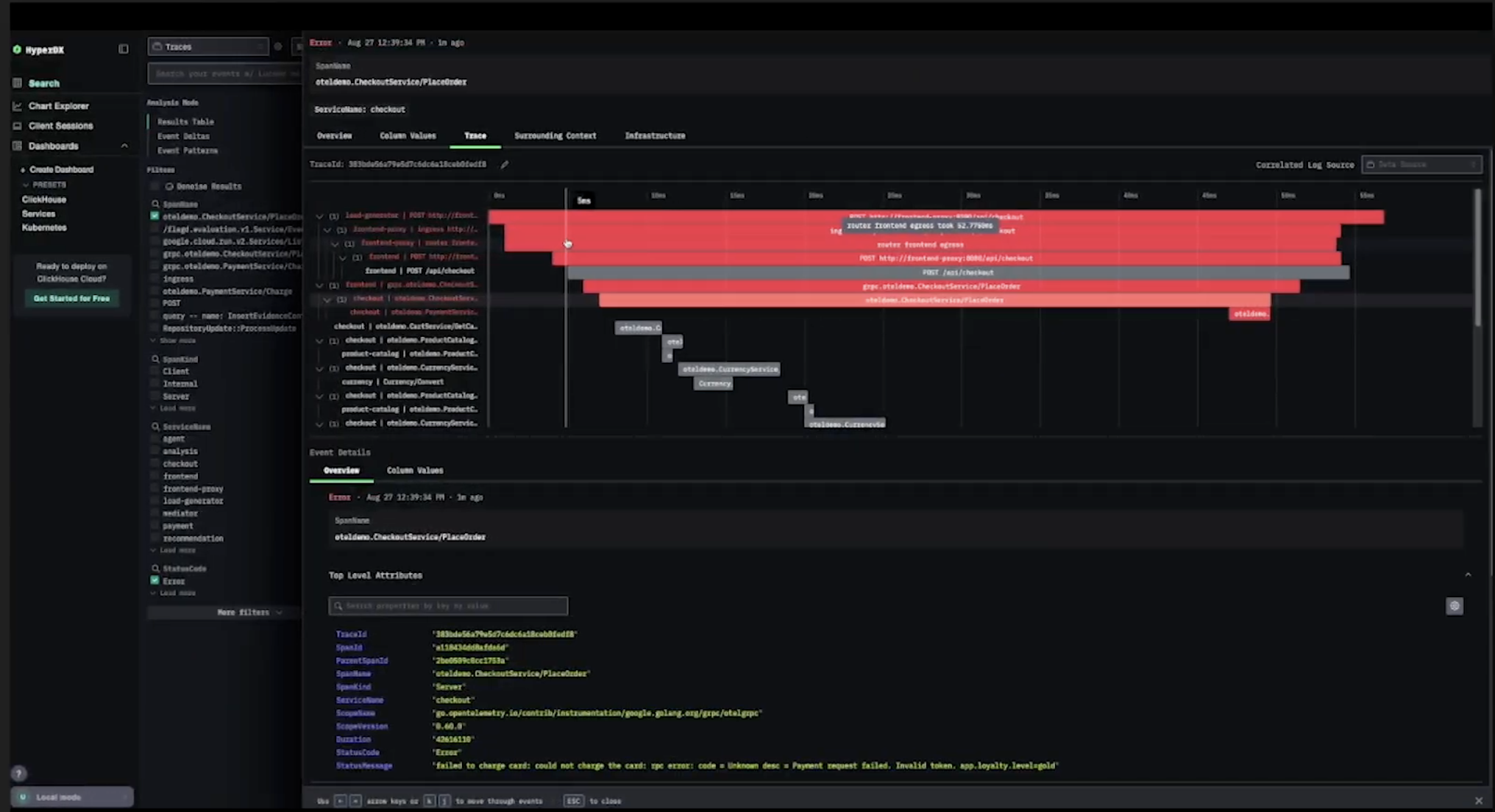The height and width of the screenshot is (812, 1495).
Task: Edit the TraceId using the pencil icon
Action: coord(504,164)
